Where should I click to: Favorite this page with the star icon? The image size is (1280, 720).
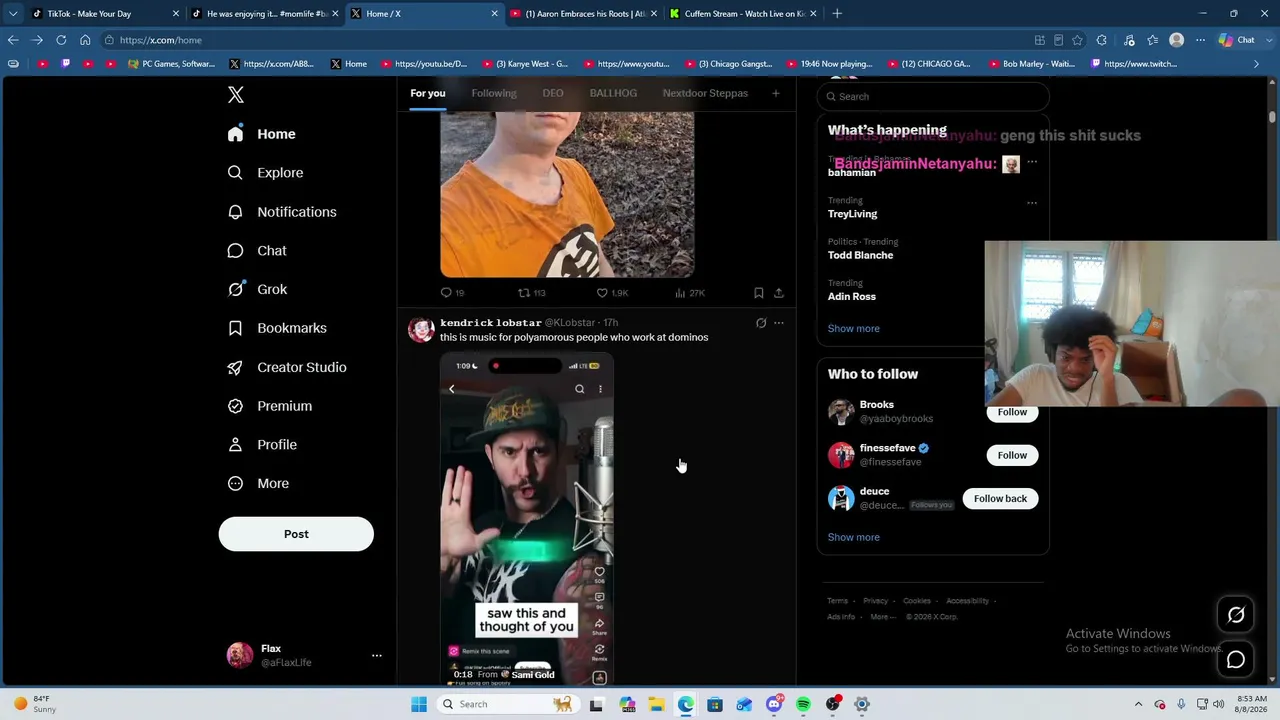pyautogui.click(x=1077, y=40)
